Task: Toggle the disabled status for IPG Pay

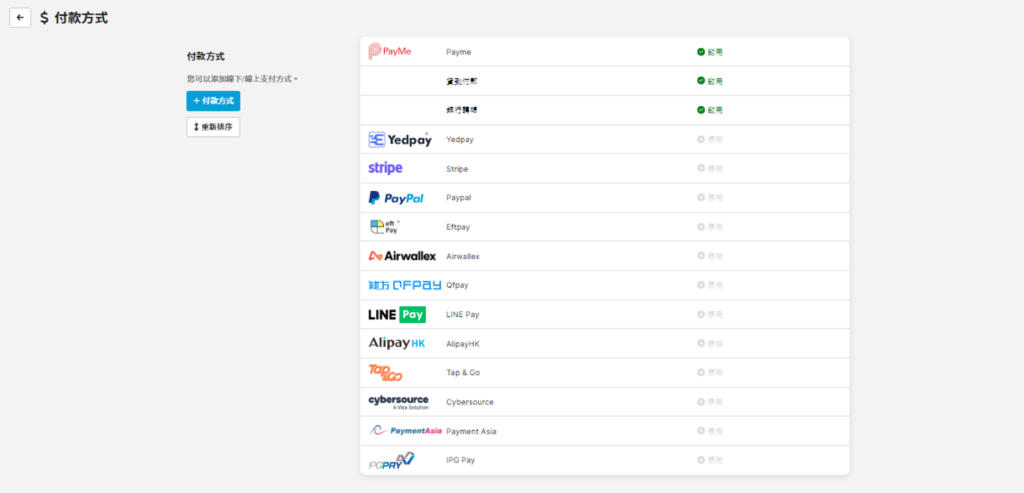Action: click(x=709, y=460)
